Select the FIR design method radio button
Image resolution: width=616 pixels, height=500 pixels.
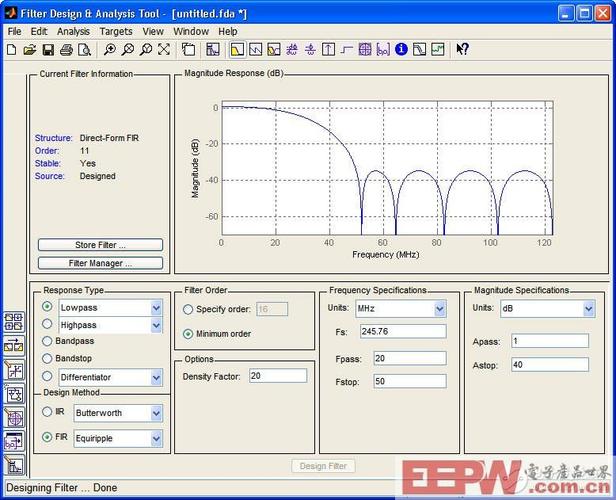47,437
